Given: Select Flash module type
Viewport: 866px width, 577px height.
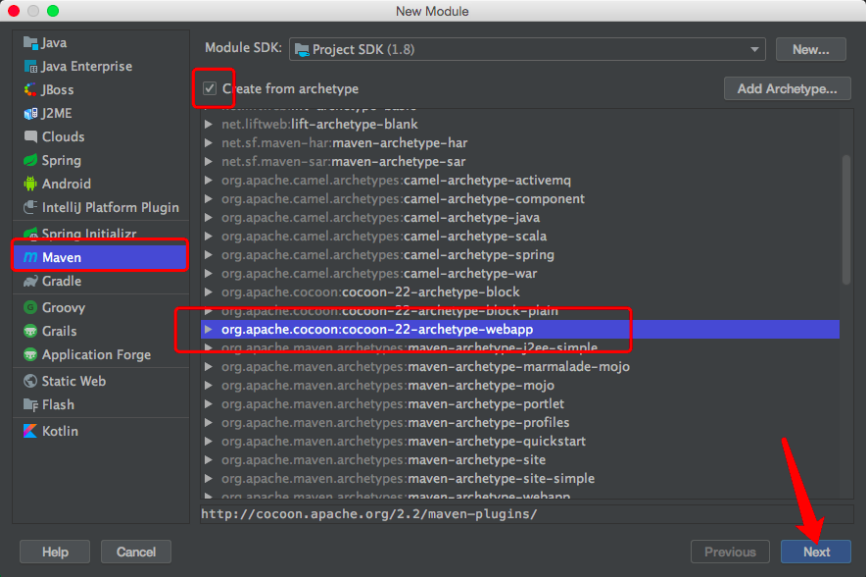Looking at the screenshot, I should (x=101, y=405).
